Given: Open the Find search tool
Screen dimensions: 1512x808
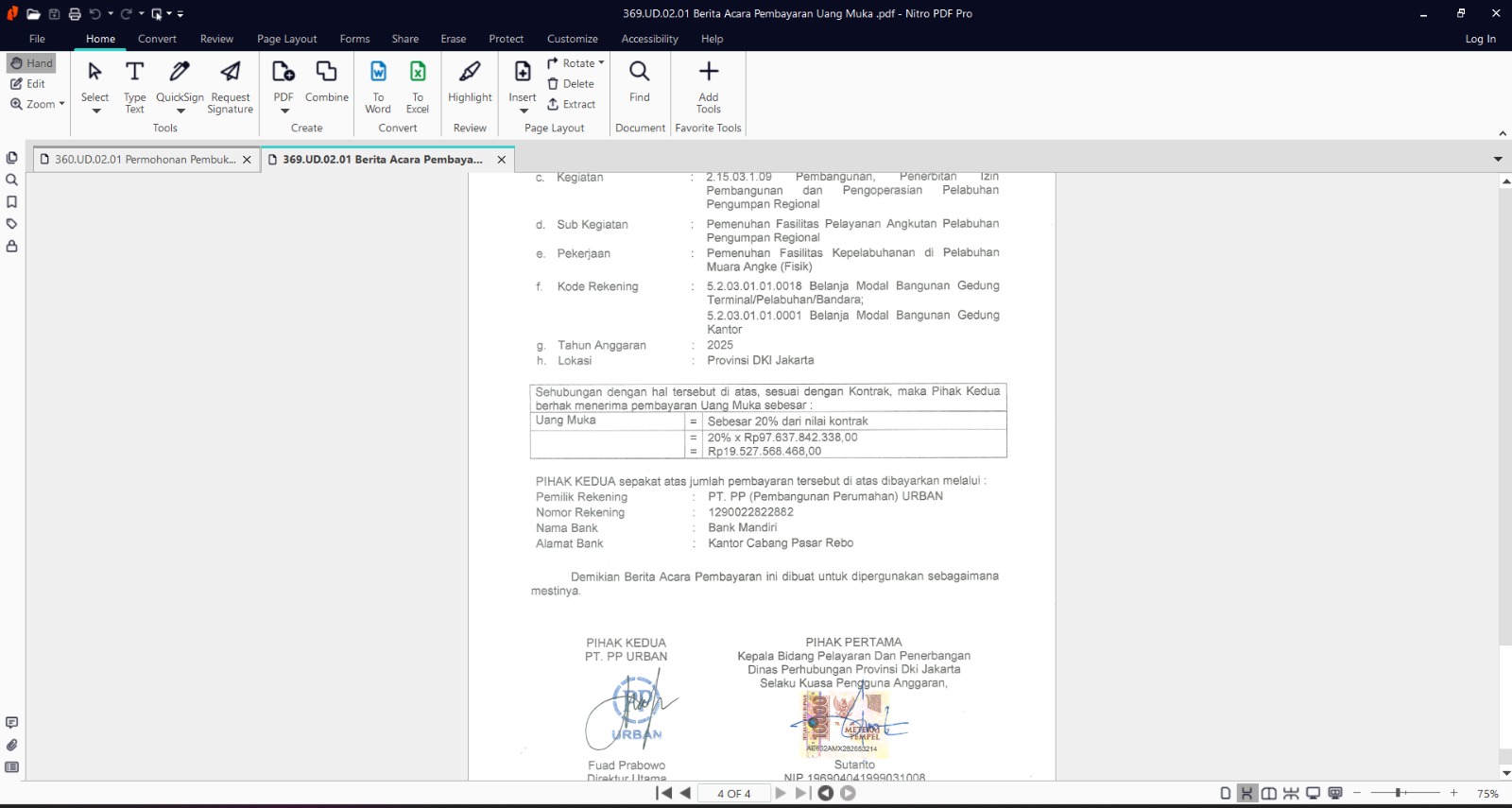Looking at the screenshot, I should click(x=640, y=83).
